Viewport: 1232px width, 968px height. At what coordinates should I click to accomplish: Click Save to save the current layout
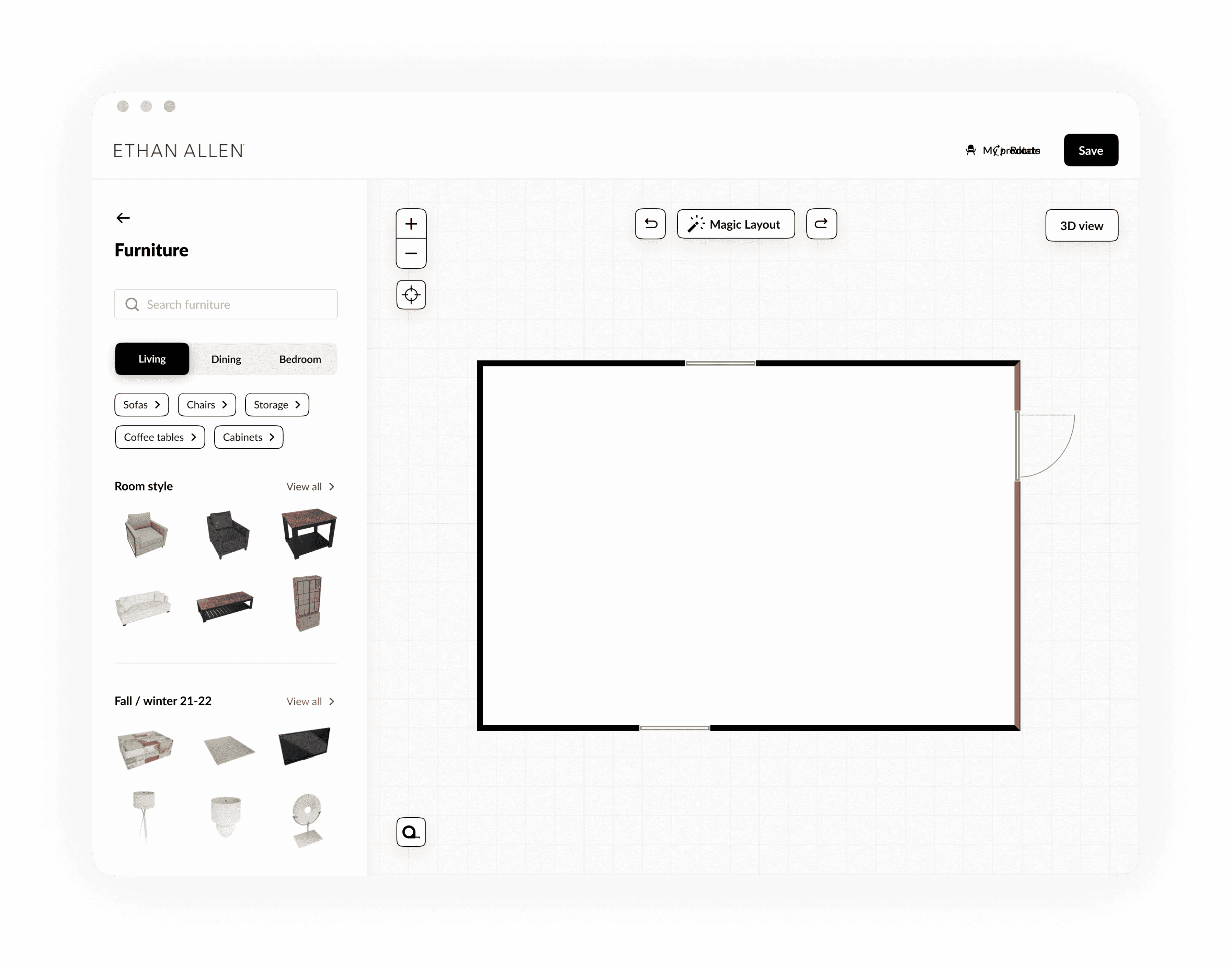point(1091,150)
